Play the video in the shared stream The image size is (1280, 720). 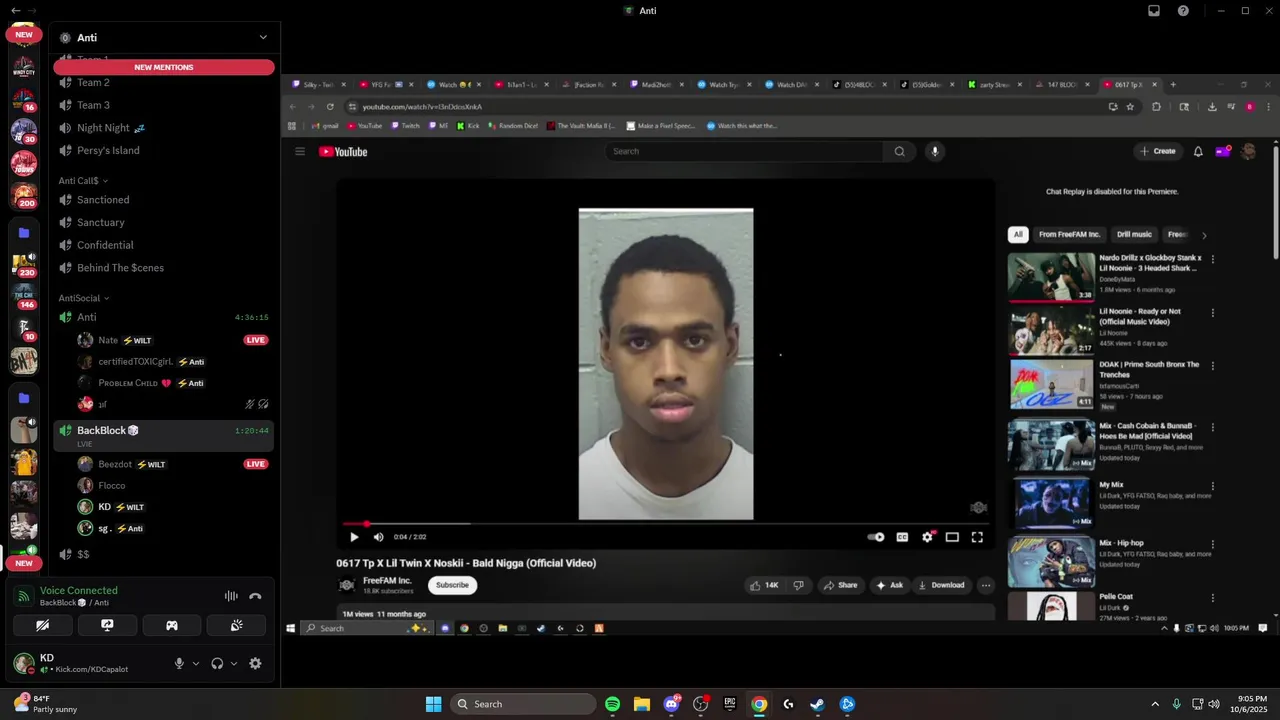tap(354, 537)
